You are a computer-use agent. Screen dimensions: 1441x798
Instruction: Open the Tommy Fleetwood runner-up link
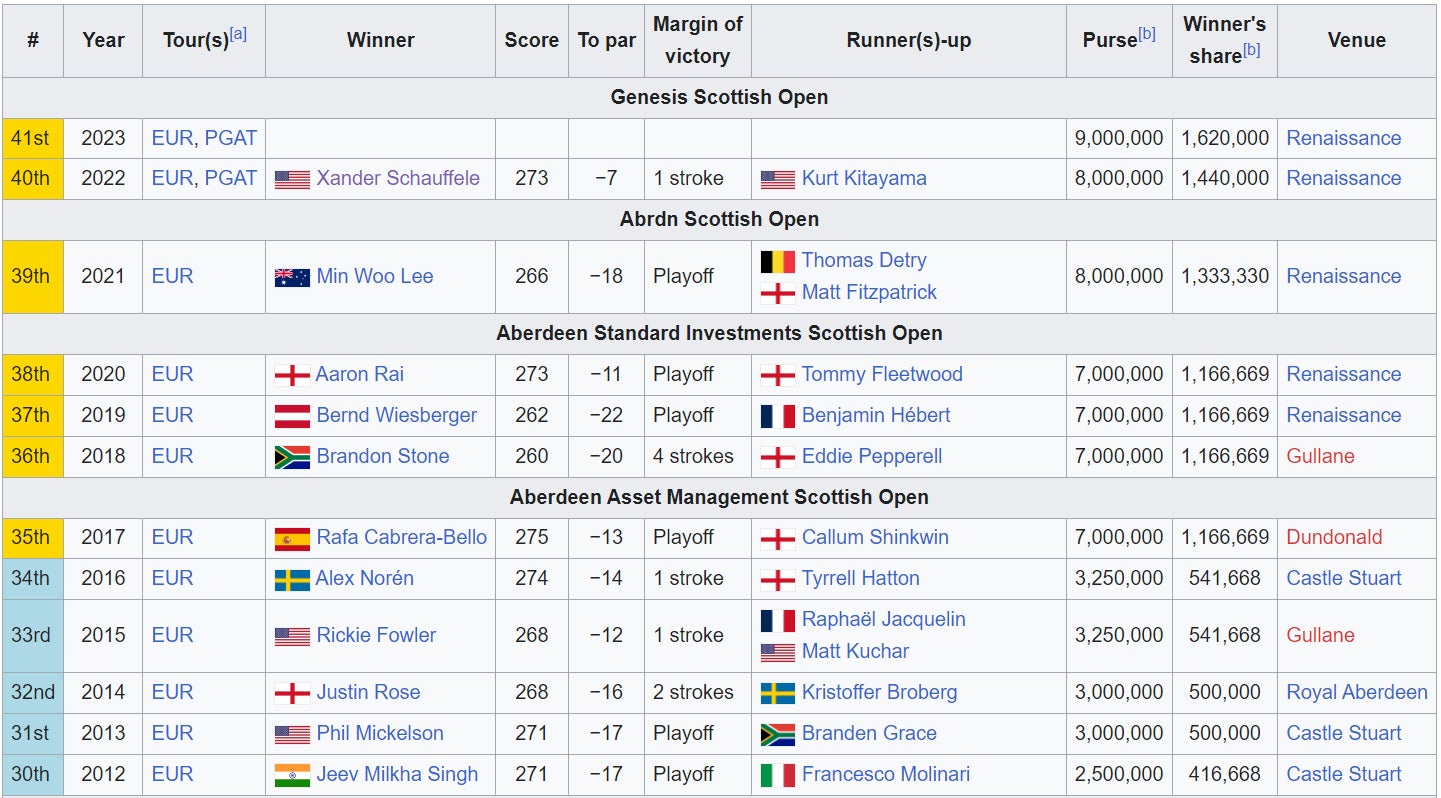(x=882, y=374)
